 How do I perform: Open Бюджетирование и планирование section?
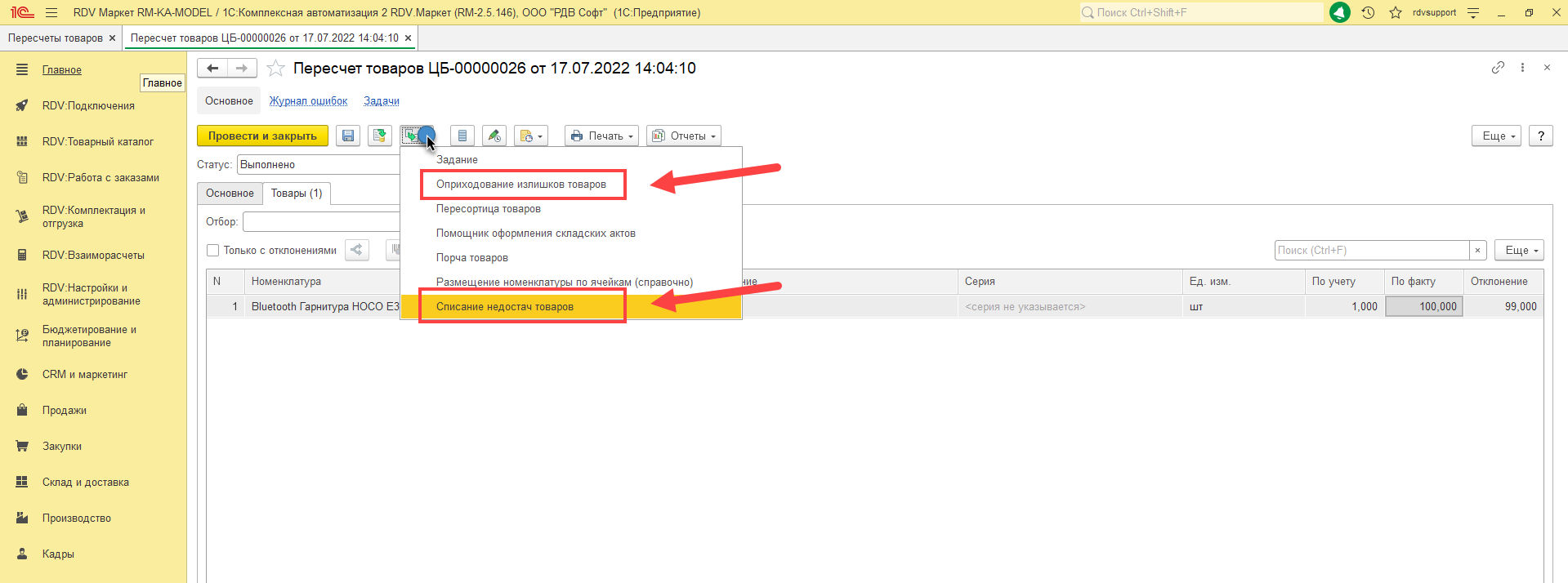tap(89, 336)
